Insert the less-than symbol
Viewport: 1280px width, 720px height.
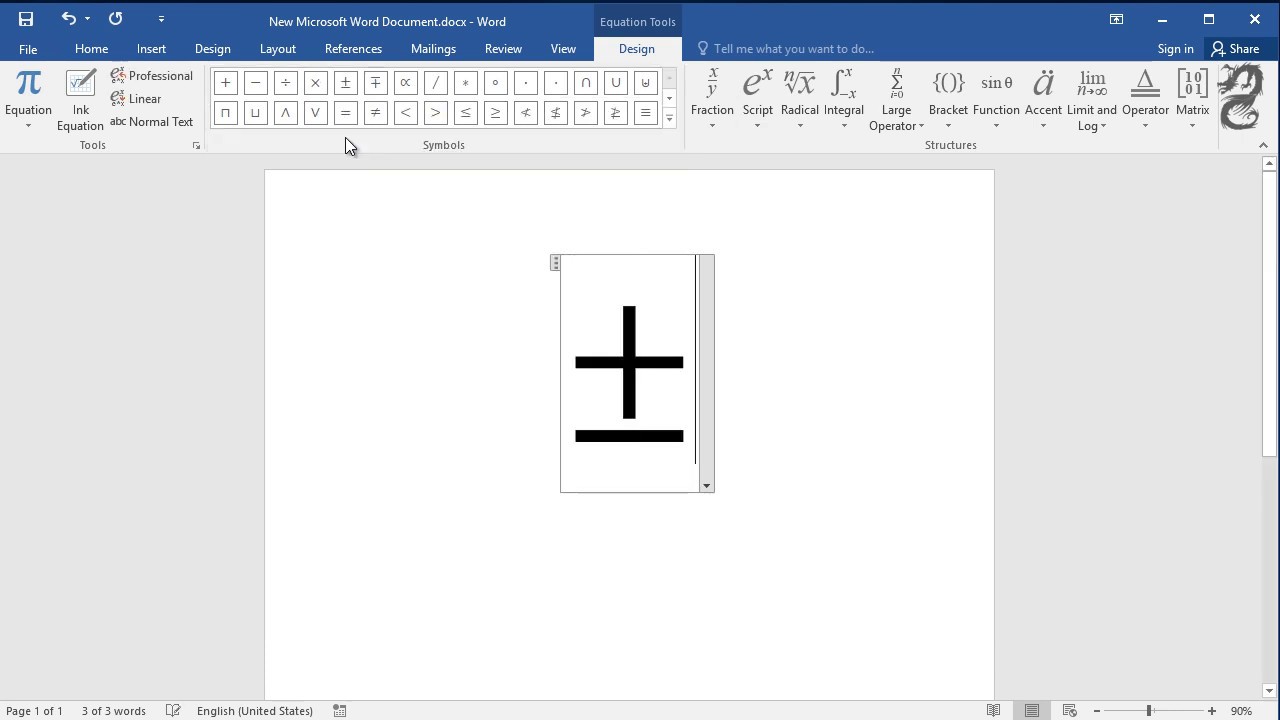point(406,113)
